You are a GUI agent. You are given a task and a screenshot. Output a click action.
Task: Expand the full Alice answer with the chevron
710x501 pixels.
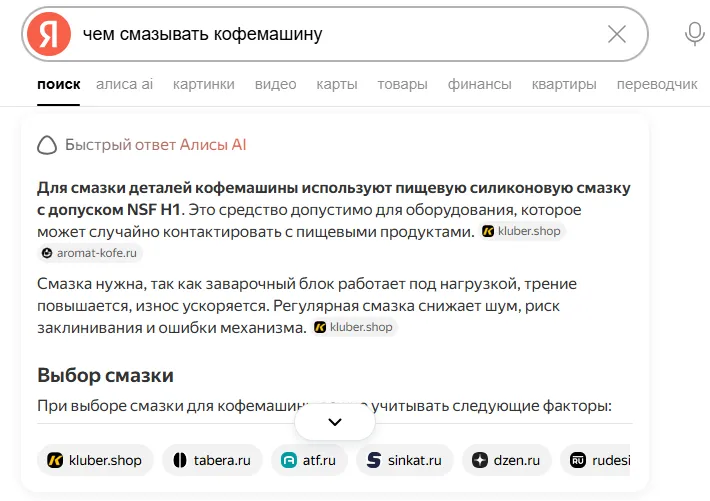(335, 422)
